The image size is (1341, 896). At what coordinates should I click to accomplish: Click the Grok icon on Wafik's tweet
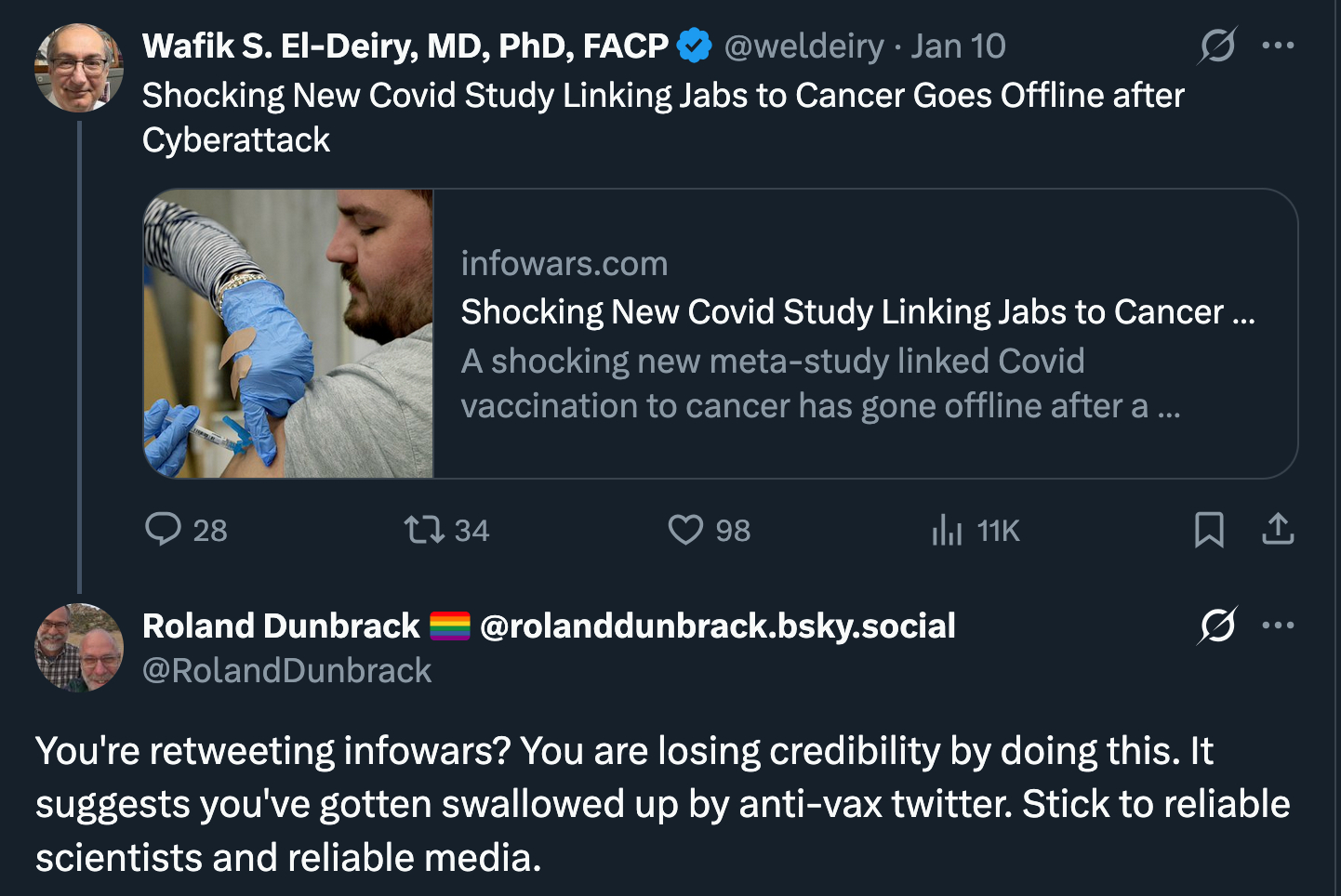click(x=1217, y=46)
